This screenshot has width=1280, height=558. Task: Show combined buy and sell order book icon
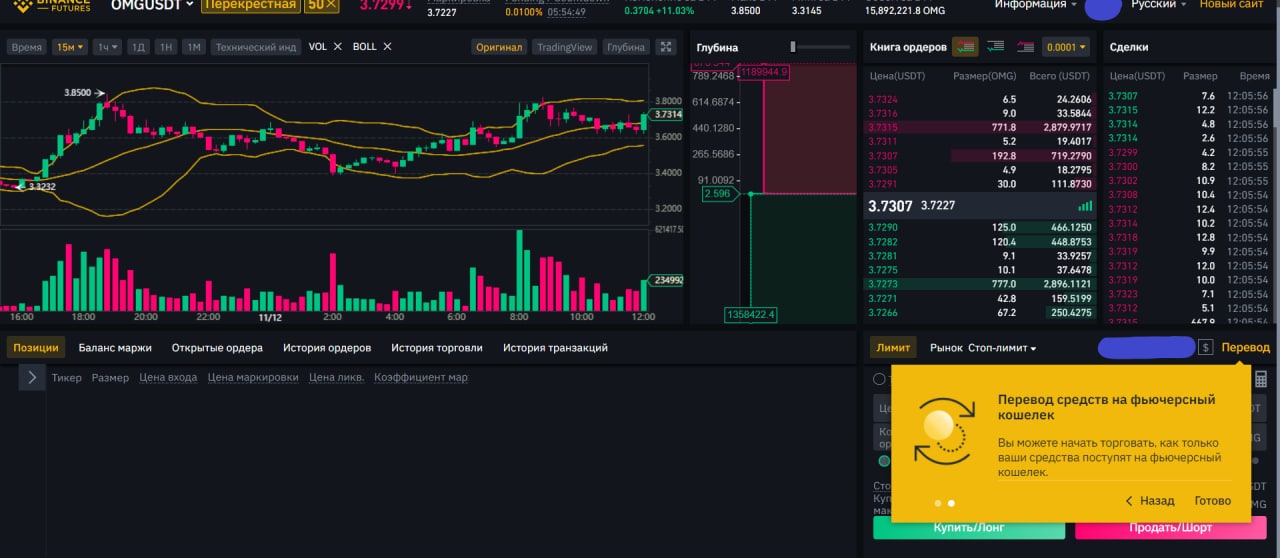(965, 47)
